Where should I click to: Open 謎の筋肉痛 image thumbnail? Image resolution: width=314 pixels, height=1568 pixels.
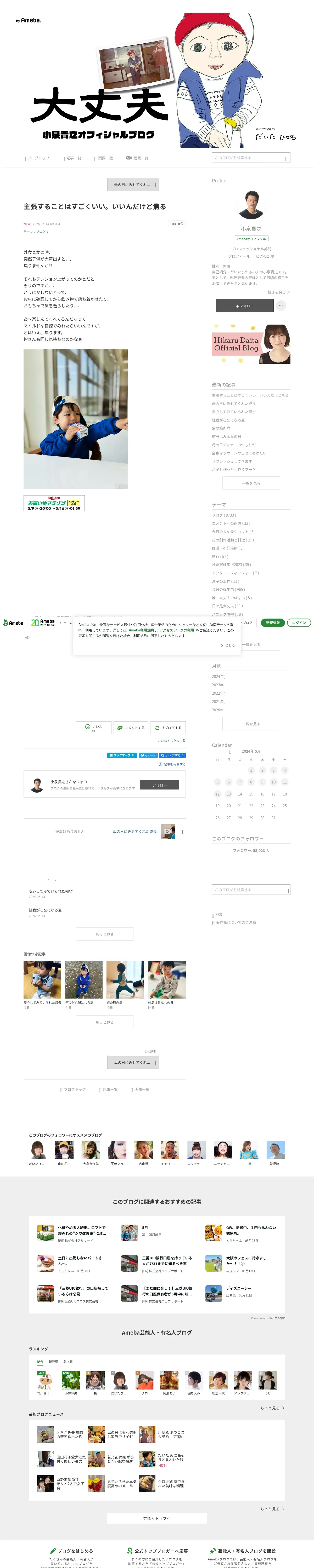coord(126,979)
